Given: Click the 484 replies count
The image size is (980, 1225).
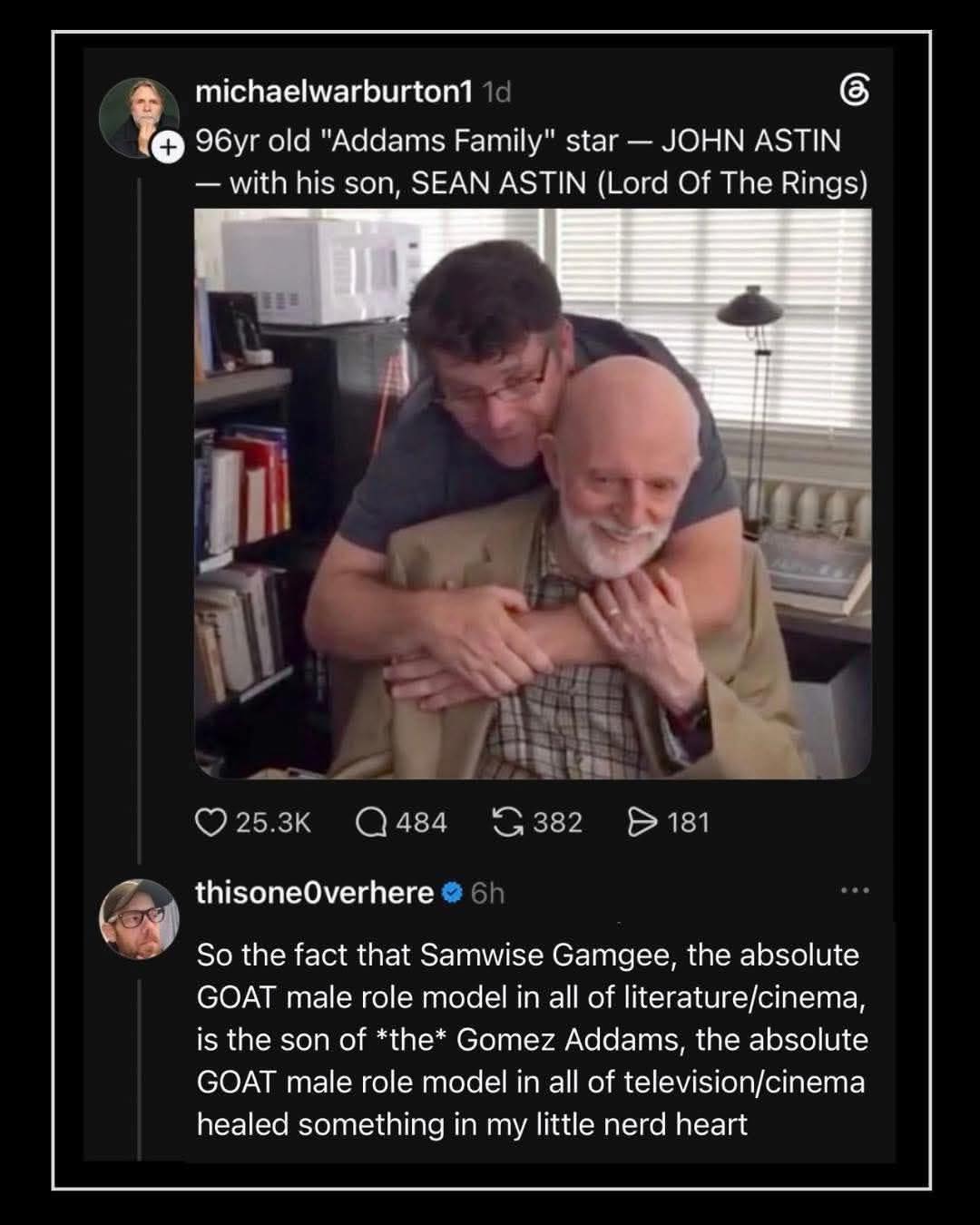Looking at the screenshot, I should tap(422, 822).
